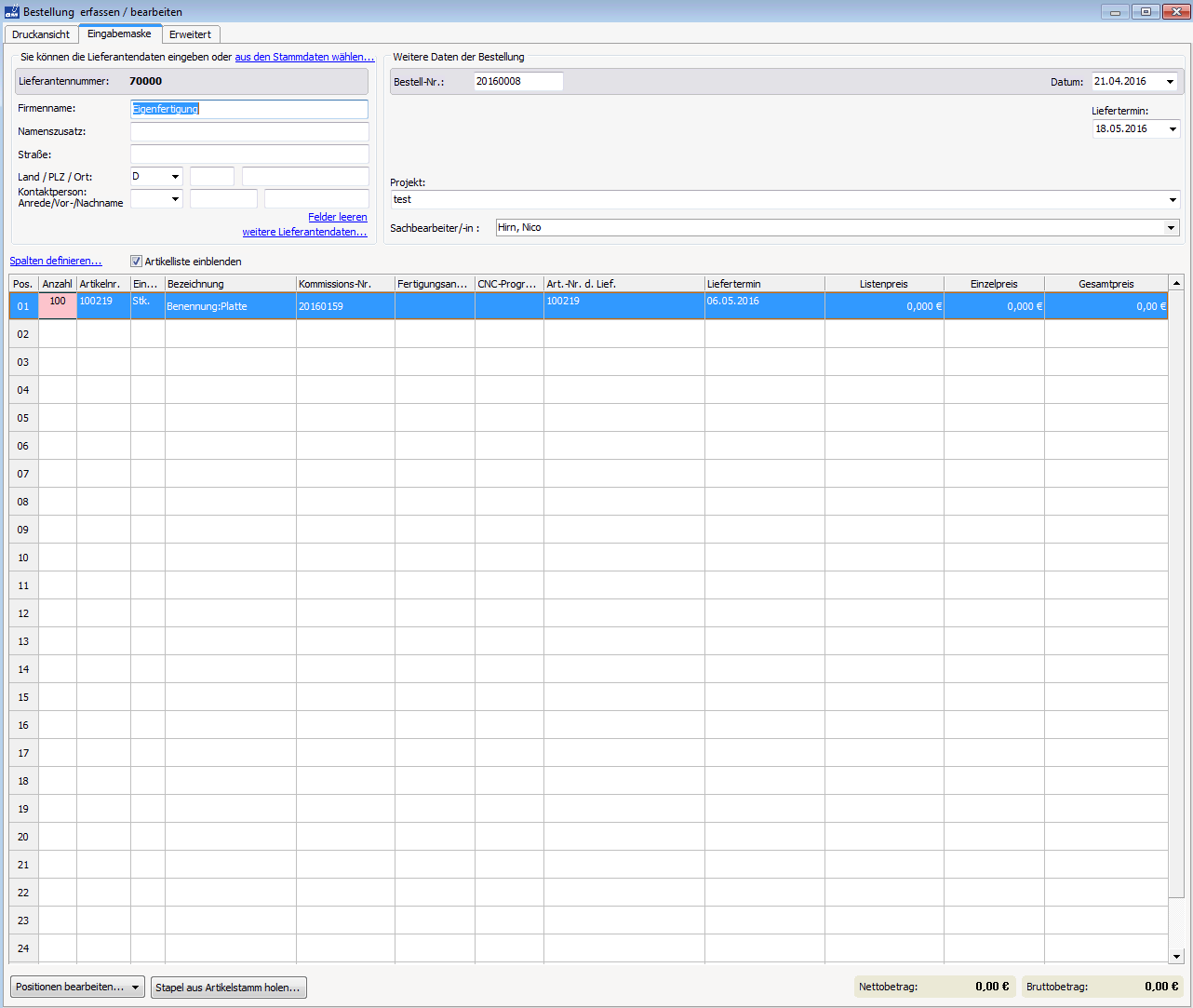Click the Vorname field of Kontaktperson

click(x=223, y=198)
